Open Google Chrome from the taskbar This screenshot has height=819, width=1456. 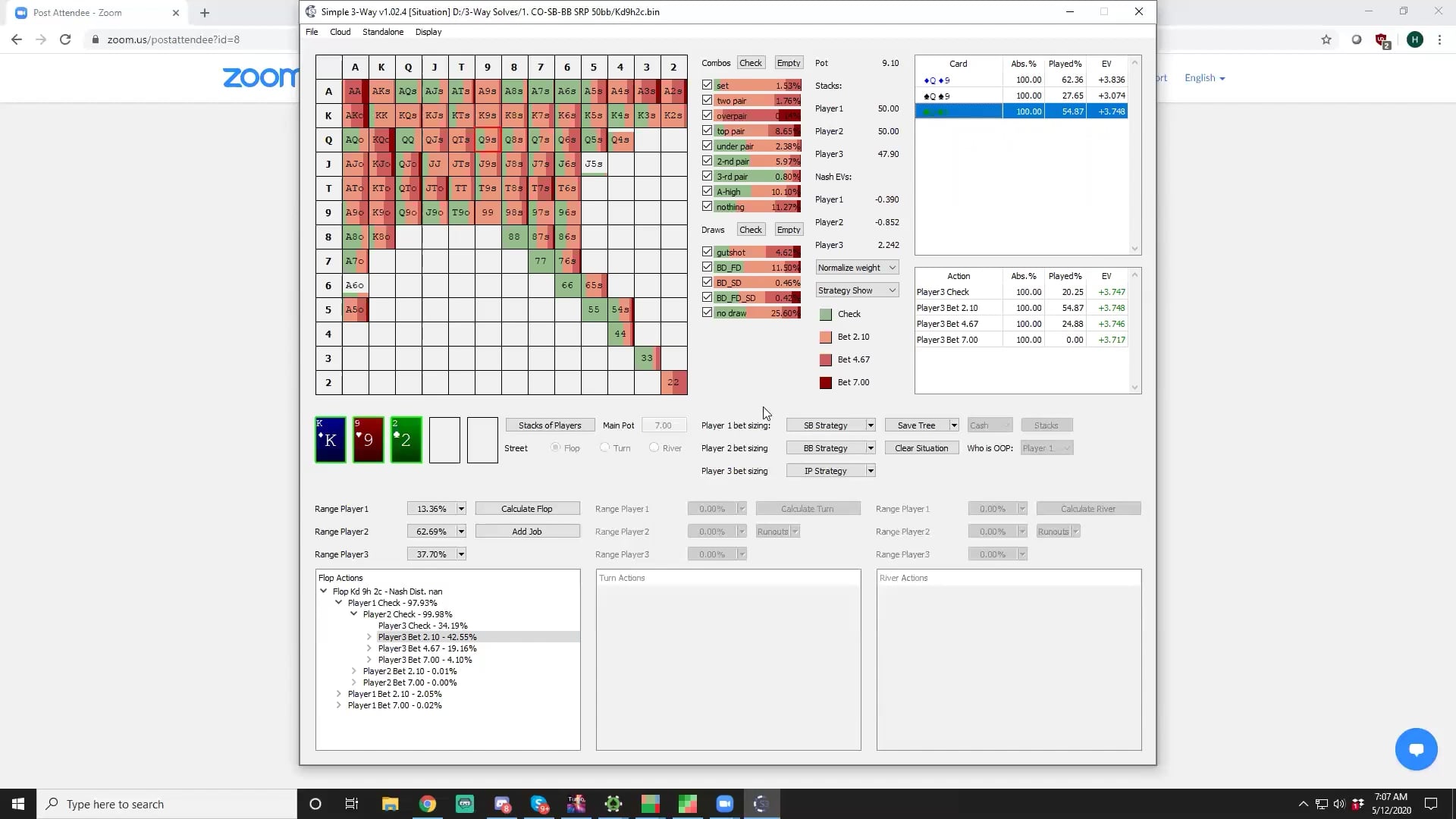pos(428,804)
